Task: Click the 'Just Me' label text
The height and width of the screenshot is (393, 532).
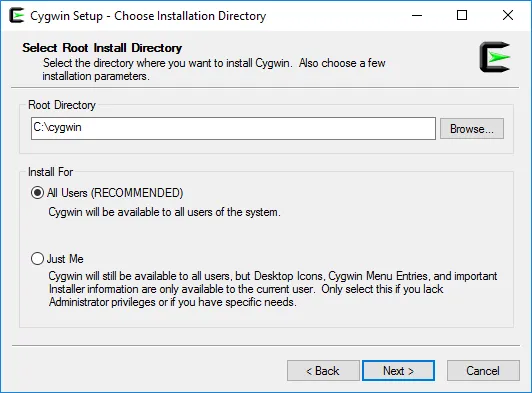Action: [65, 259]
